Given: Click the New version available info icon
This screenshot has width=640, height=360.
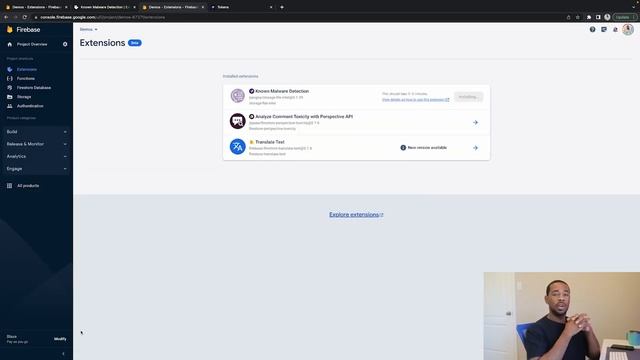Looking at the screenshot, I should click(x=403, y=148).
